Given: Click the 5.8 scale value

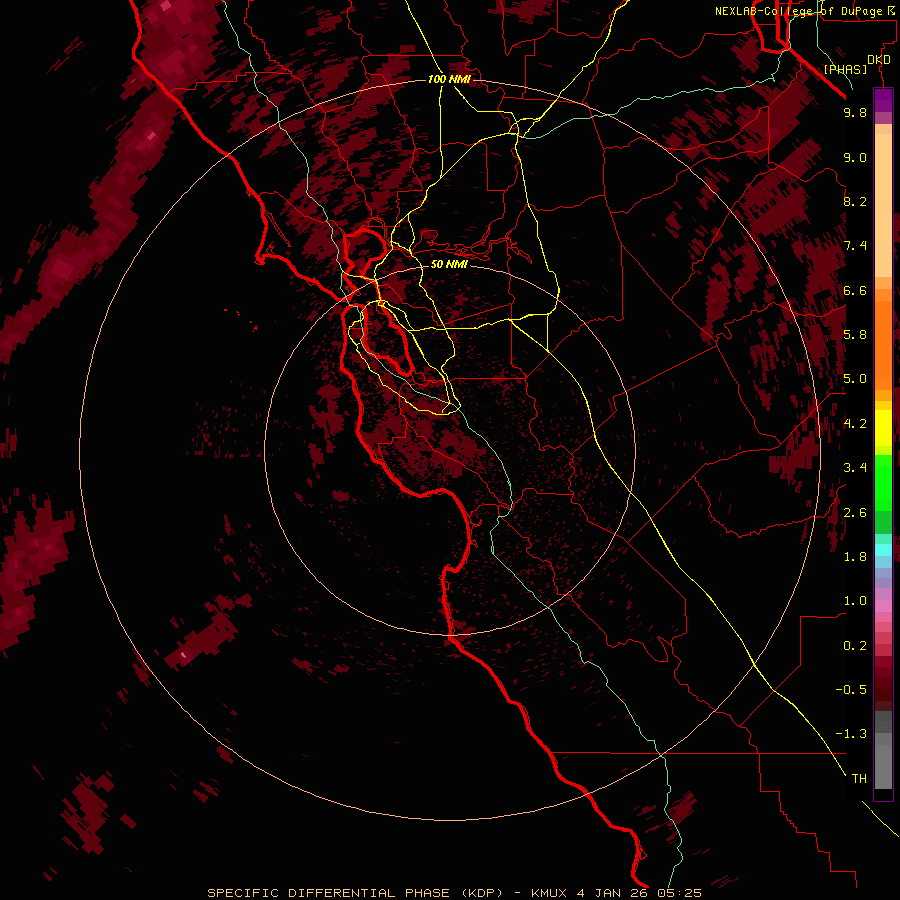Looking at the screenshot, I should tap(855, 335).
